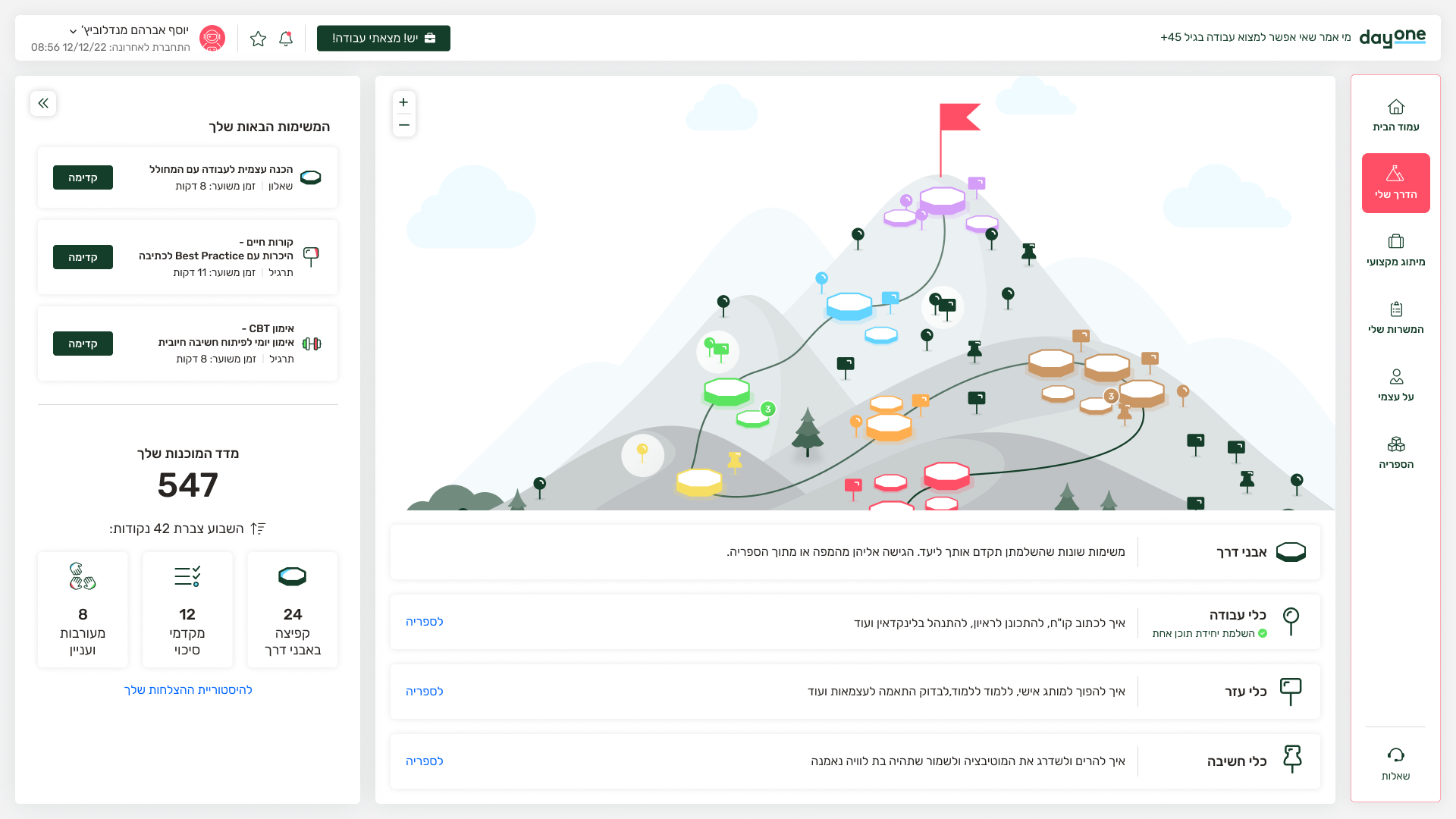Click the dayone logo
Image resolution: width=1456 pixels, height=819 pixels.
click(1392, 37)
